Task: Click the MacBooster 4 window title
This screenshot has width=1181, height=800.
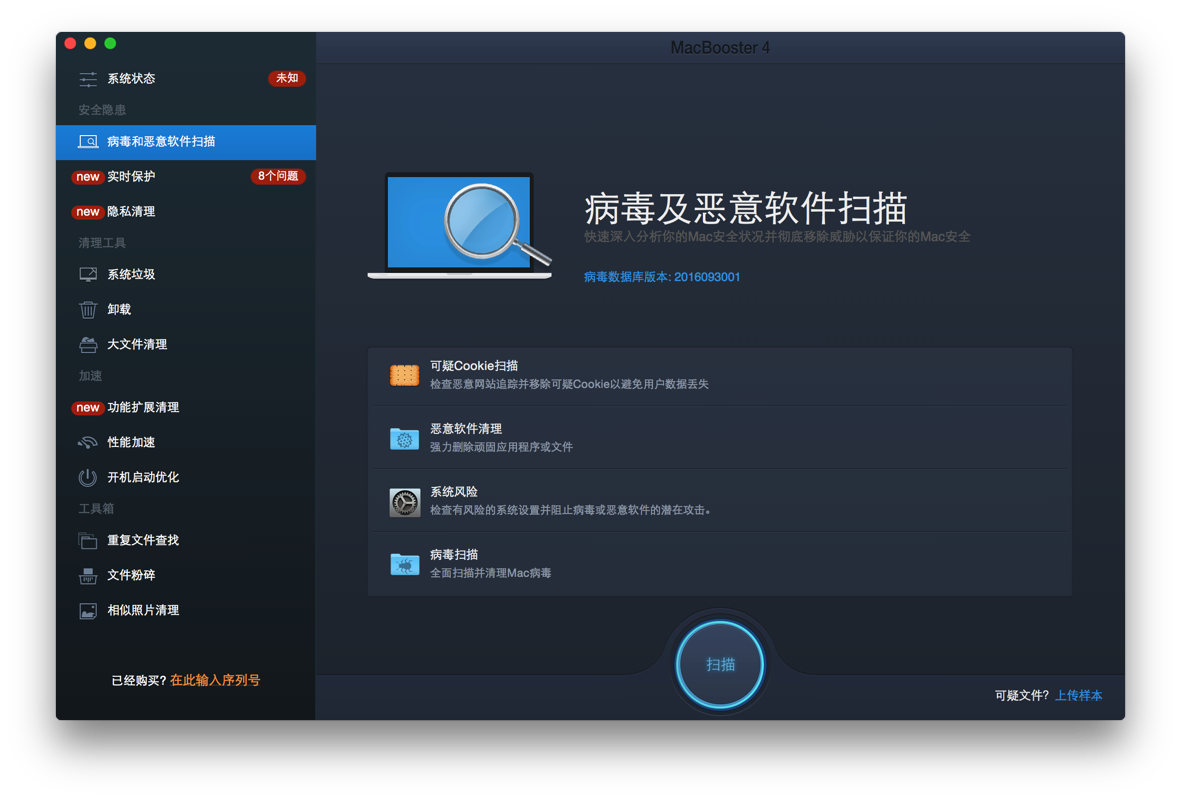Action: (720, 48)
